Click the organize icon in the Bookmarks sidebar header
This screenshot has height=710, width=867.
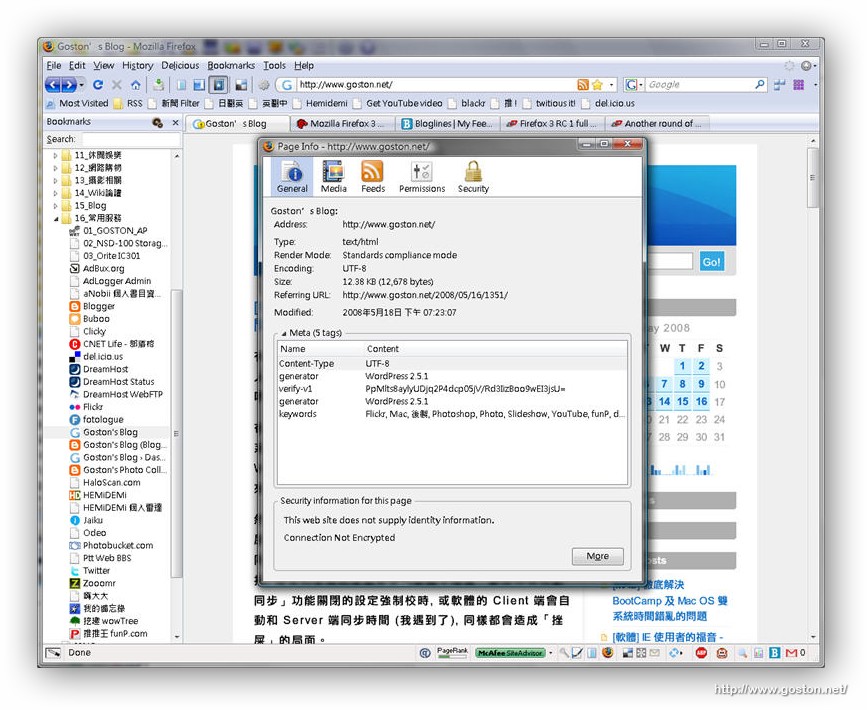coord(158,122)
